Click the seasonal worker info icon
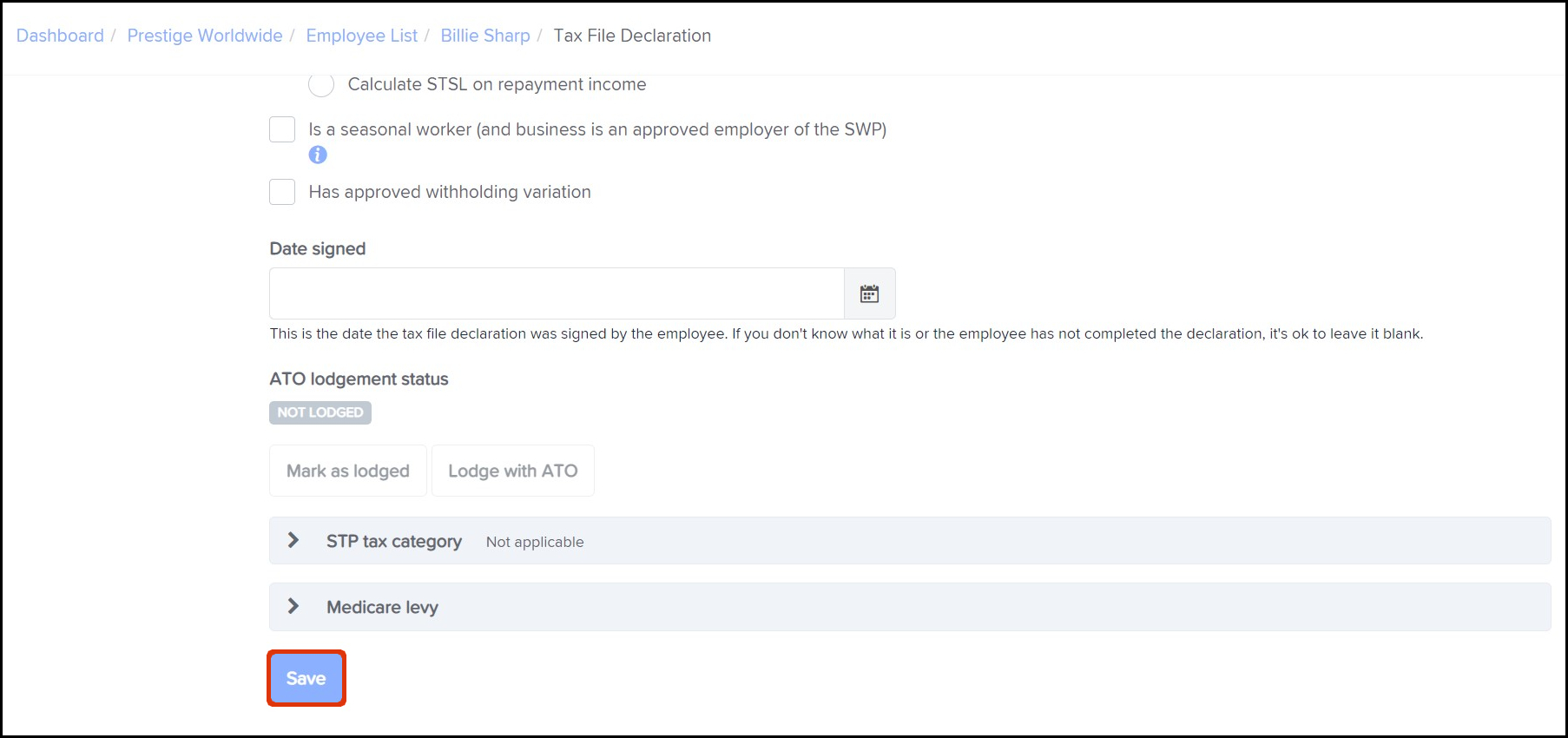The image size is (1568, 738). point(318,155)
